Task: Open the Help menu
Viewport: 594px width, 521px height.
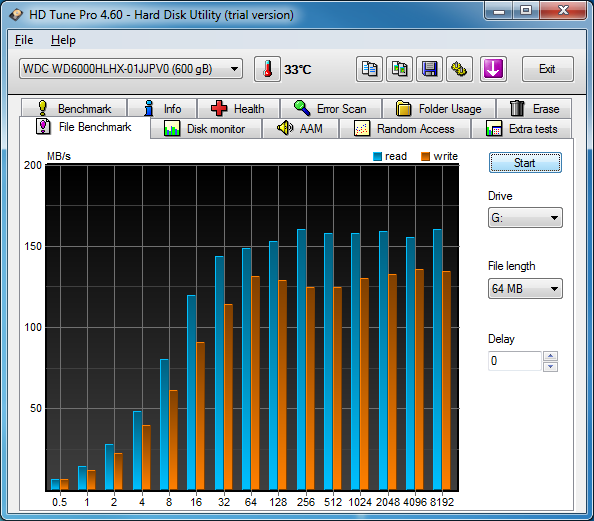Action: 63,40
